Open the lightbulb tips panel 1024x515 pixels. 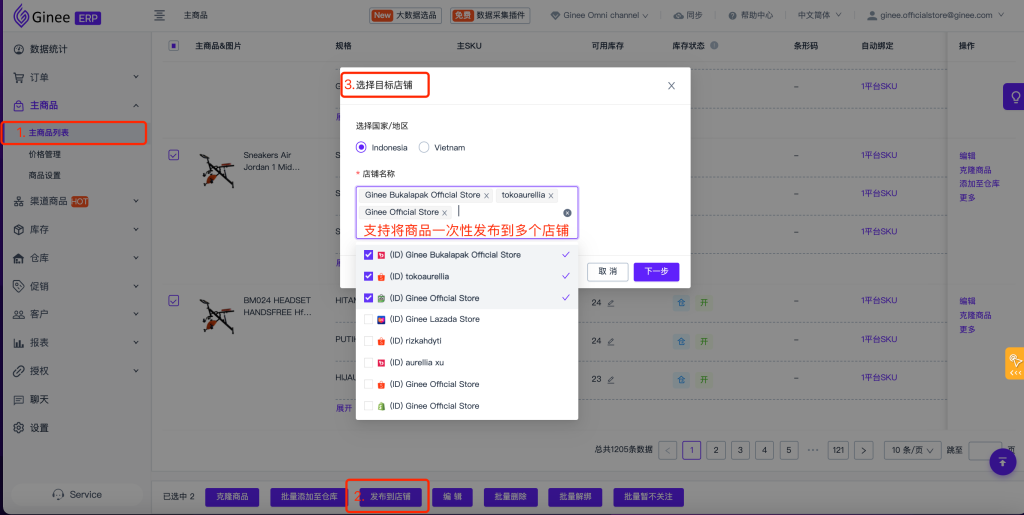click(1015, 97)
